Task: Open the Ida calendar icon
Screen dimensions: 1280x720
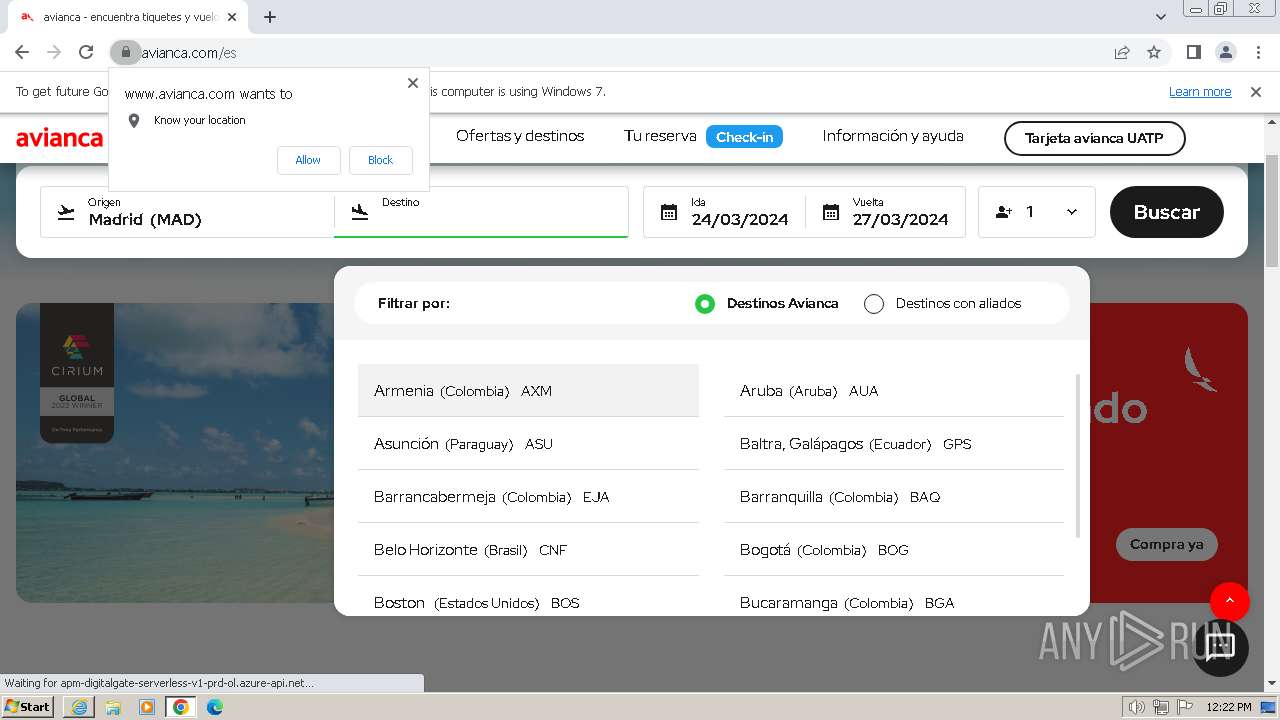Action: pyautogui.click(x=669, y=212)
